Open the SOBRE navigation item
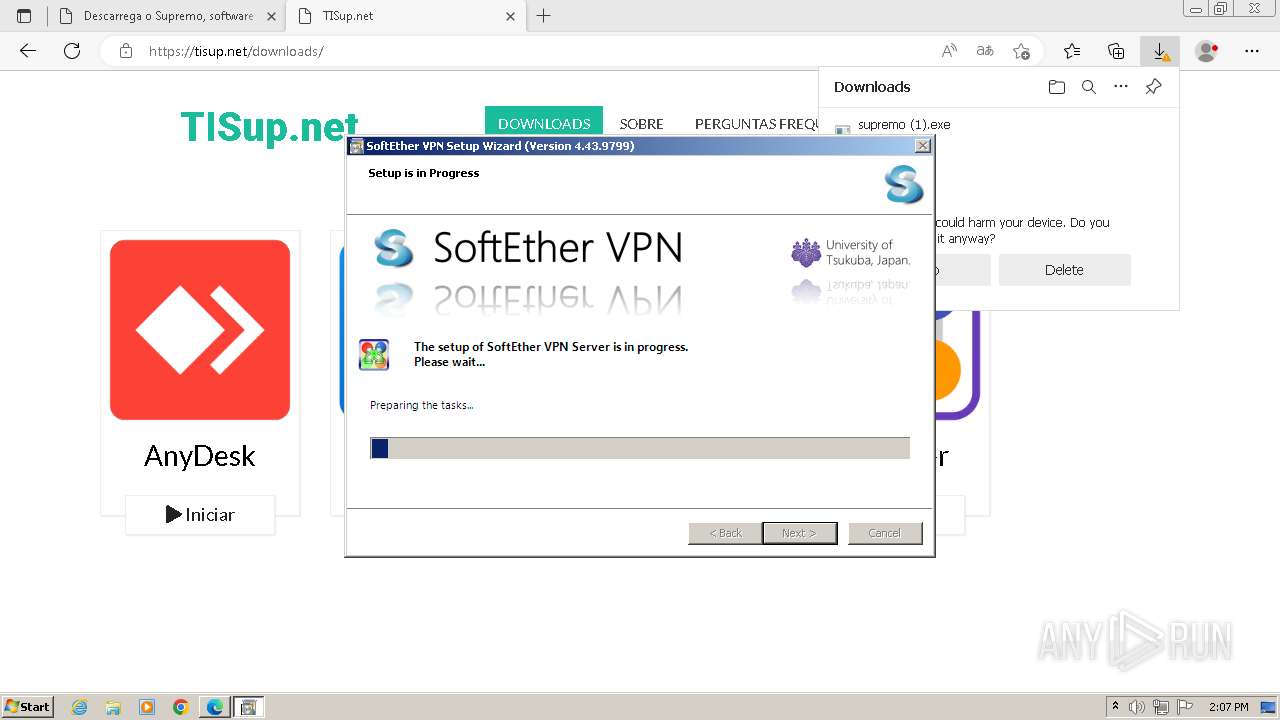This screenshot has height=720, width=1280. 641,124
